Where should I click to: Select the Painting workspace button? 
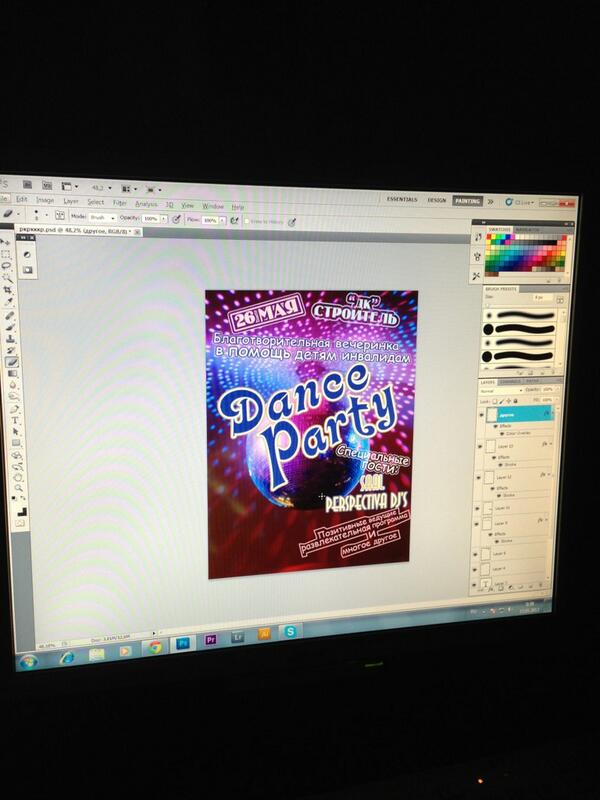468,202
